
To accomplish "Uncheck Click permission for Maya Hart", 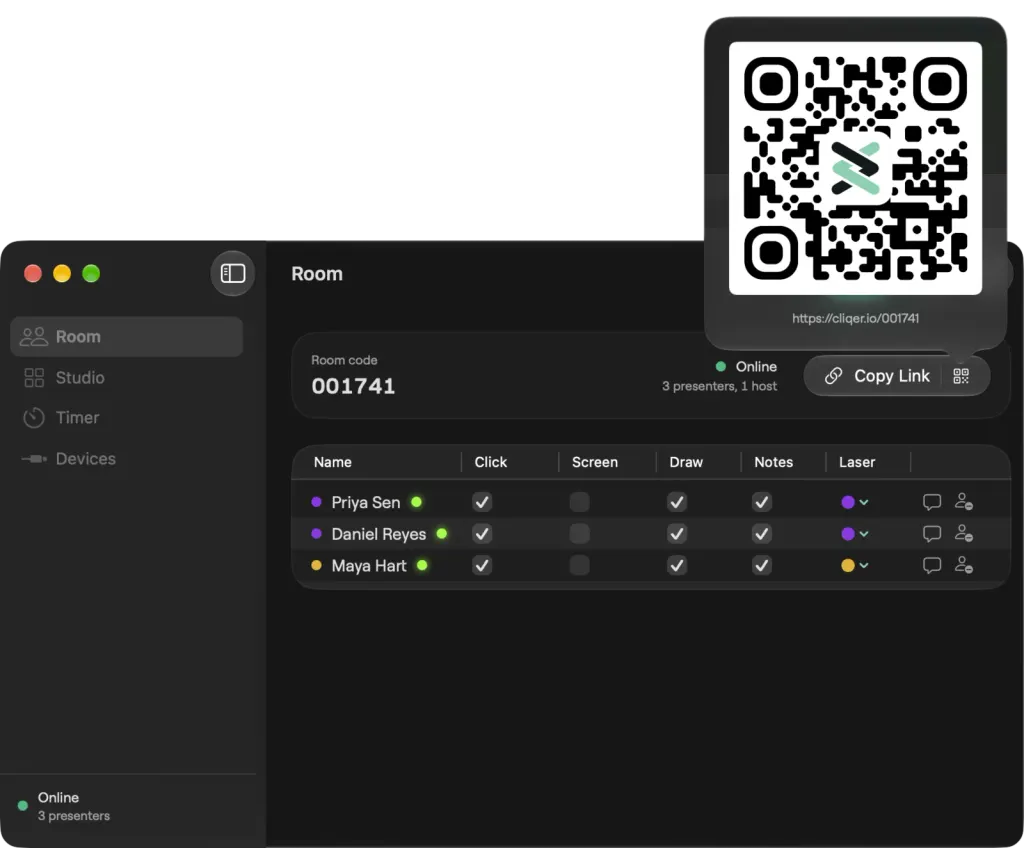I will pyautogui.click(x=482, y=565).
